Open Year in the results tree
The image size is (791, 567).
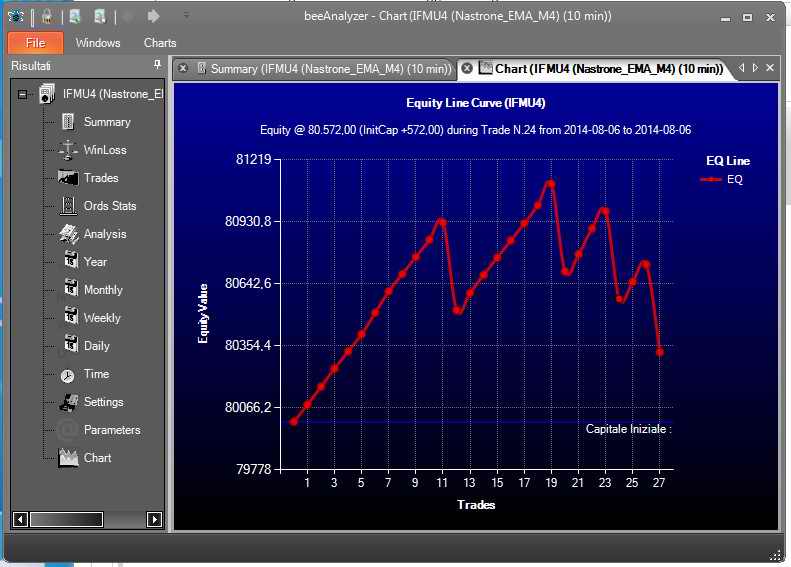coord(95,262)
